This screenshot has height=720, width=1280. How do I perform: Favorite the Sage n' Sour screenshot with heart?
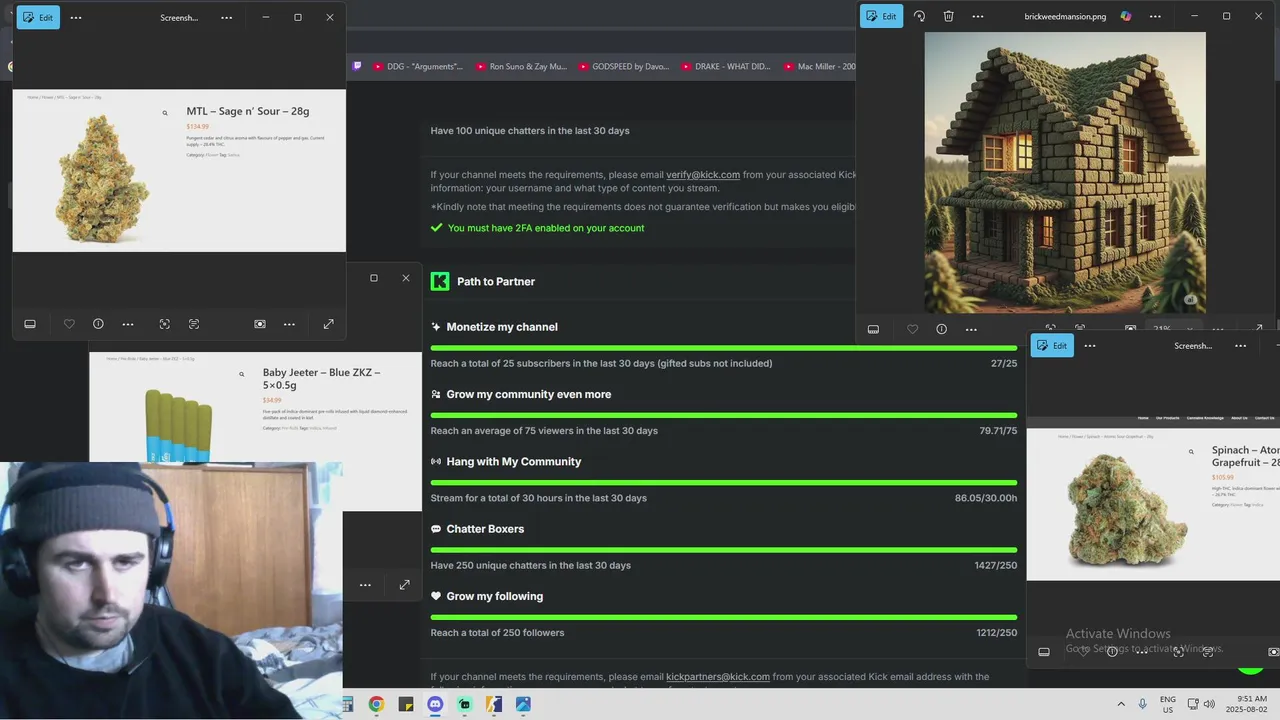69,324
